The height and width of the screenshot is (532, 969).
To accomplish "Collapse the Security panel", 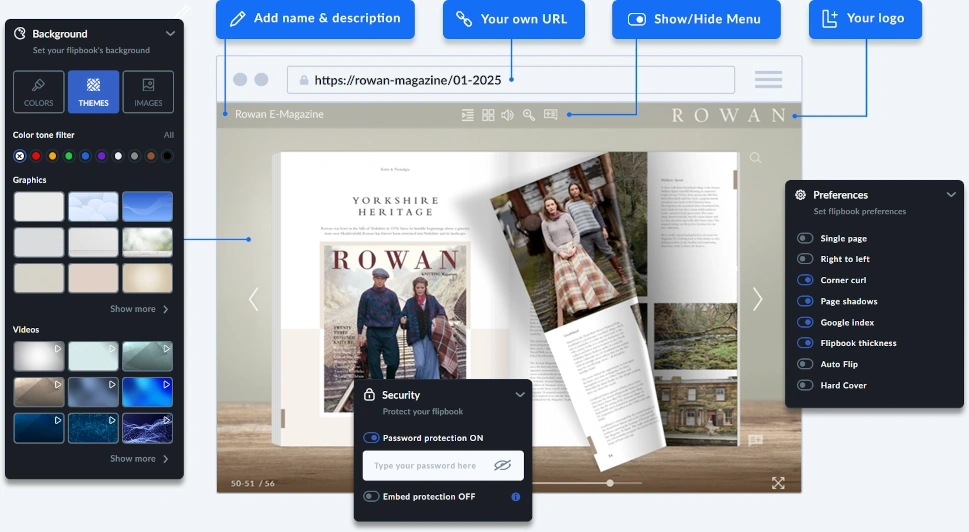I will coord(520,395).
